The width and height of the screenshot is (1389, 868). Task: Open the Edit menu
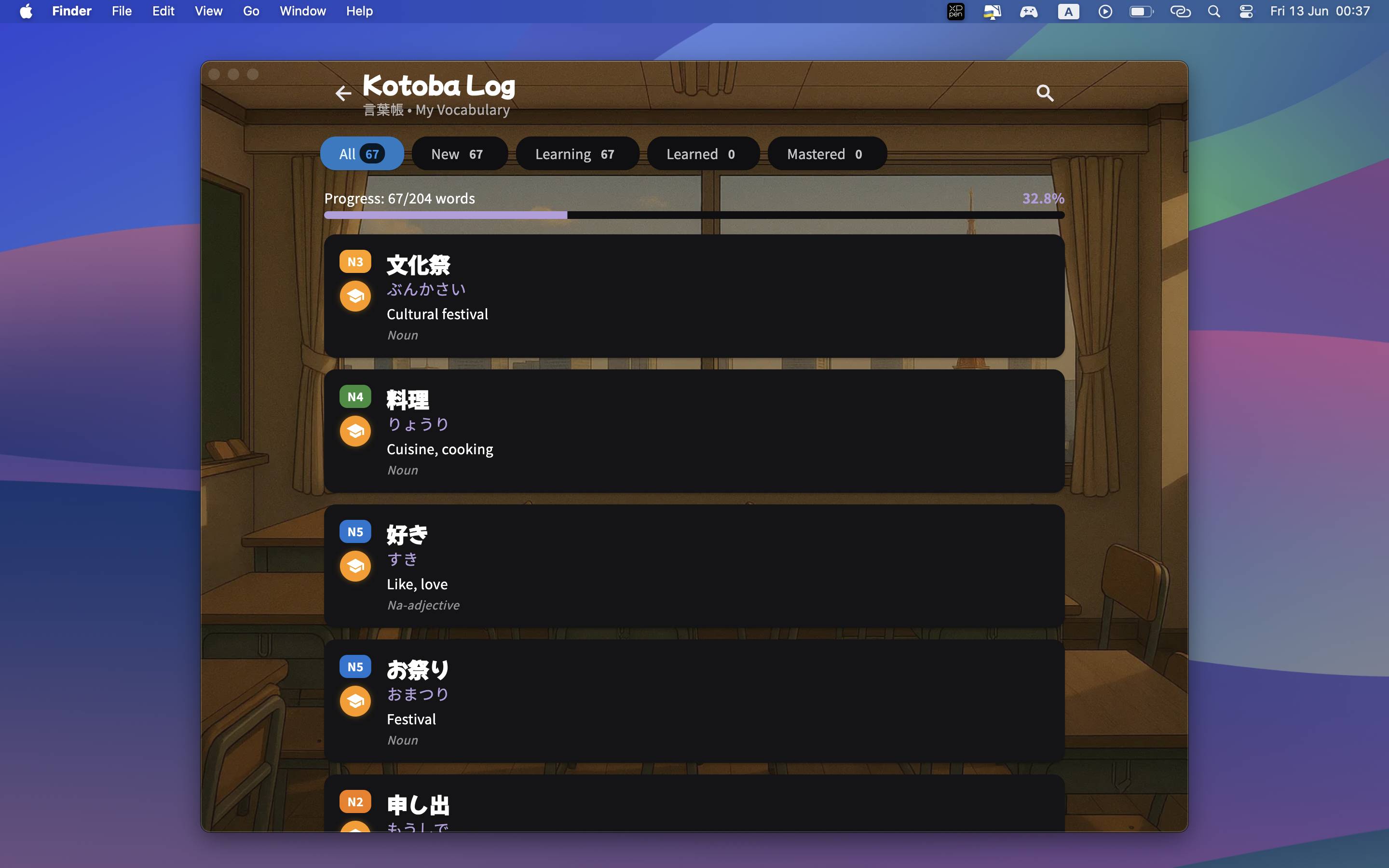[163, 11]
